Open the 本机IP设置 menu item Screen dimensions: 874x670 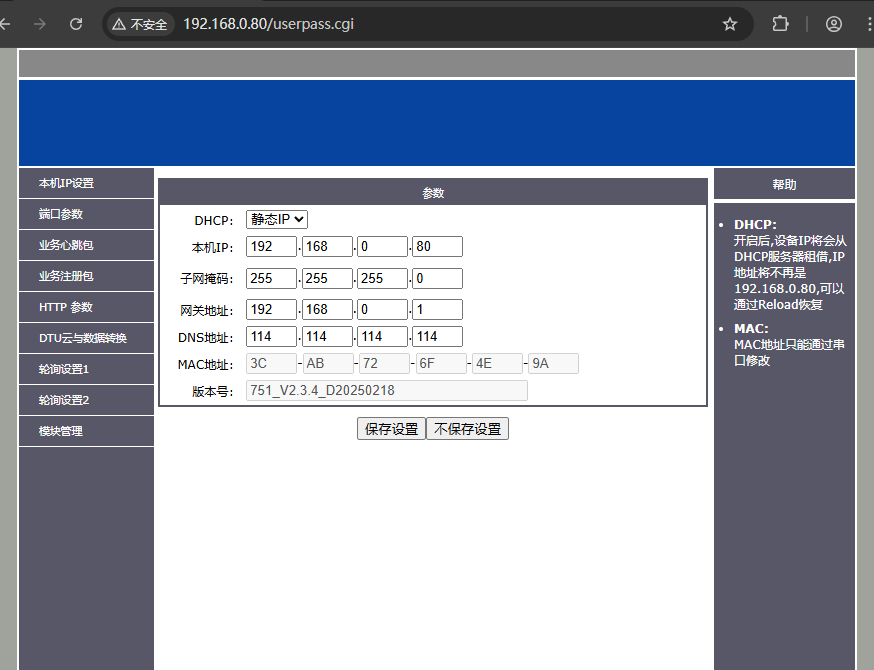(86, 183)
